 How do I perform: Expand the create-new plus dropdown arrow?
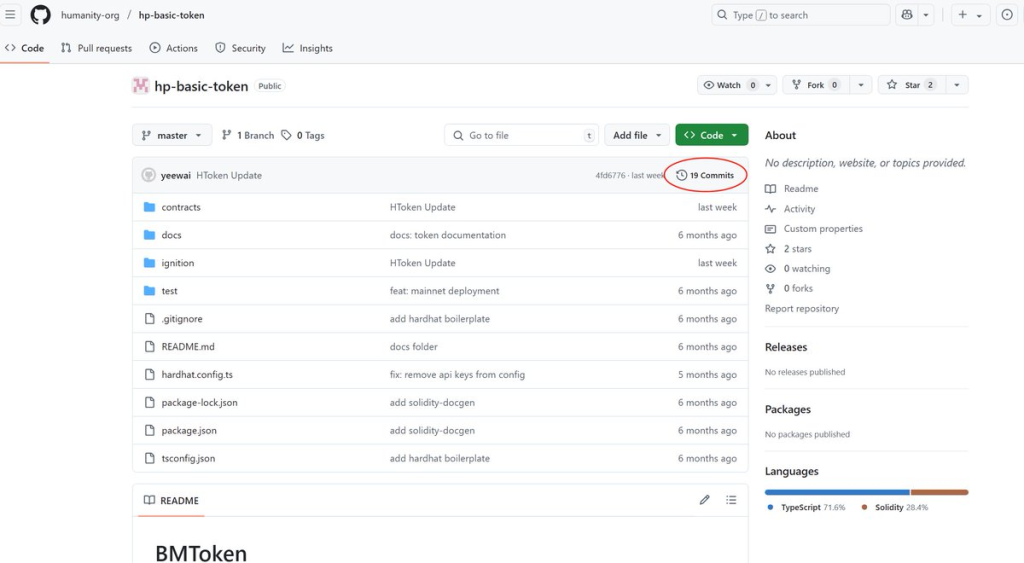click(x=979, y=15)
